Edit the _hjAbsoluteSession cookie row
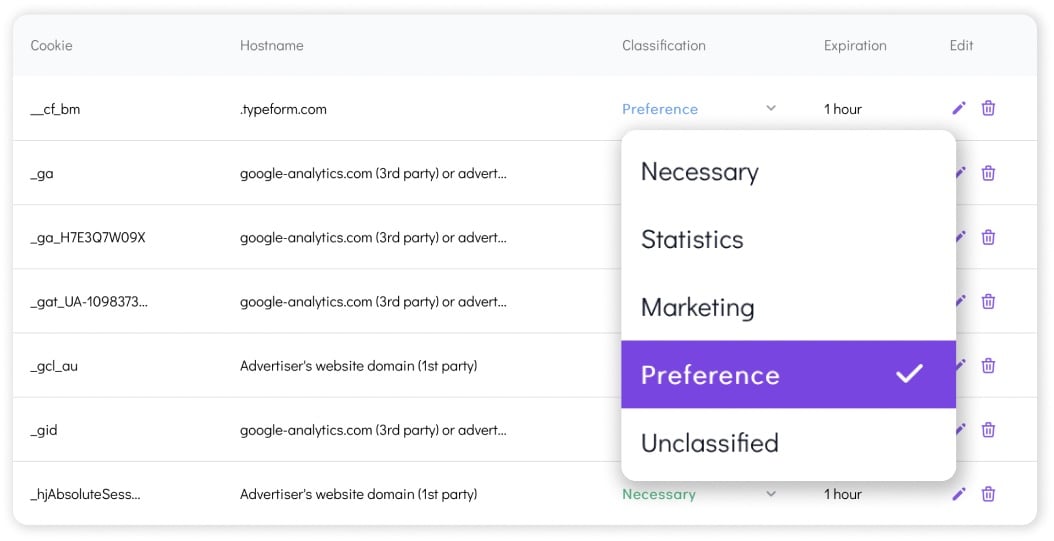Viewport: 1054px width, 541px height. 959,494
